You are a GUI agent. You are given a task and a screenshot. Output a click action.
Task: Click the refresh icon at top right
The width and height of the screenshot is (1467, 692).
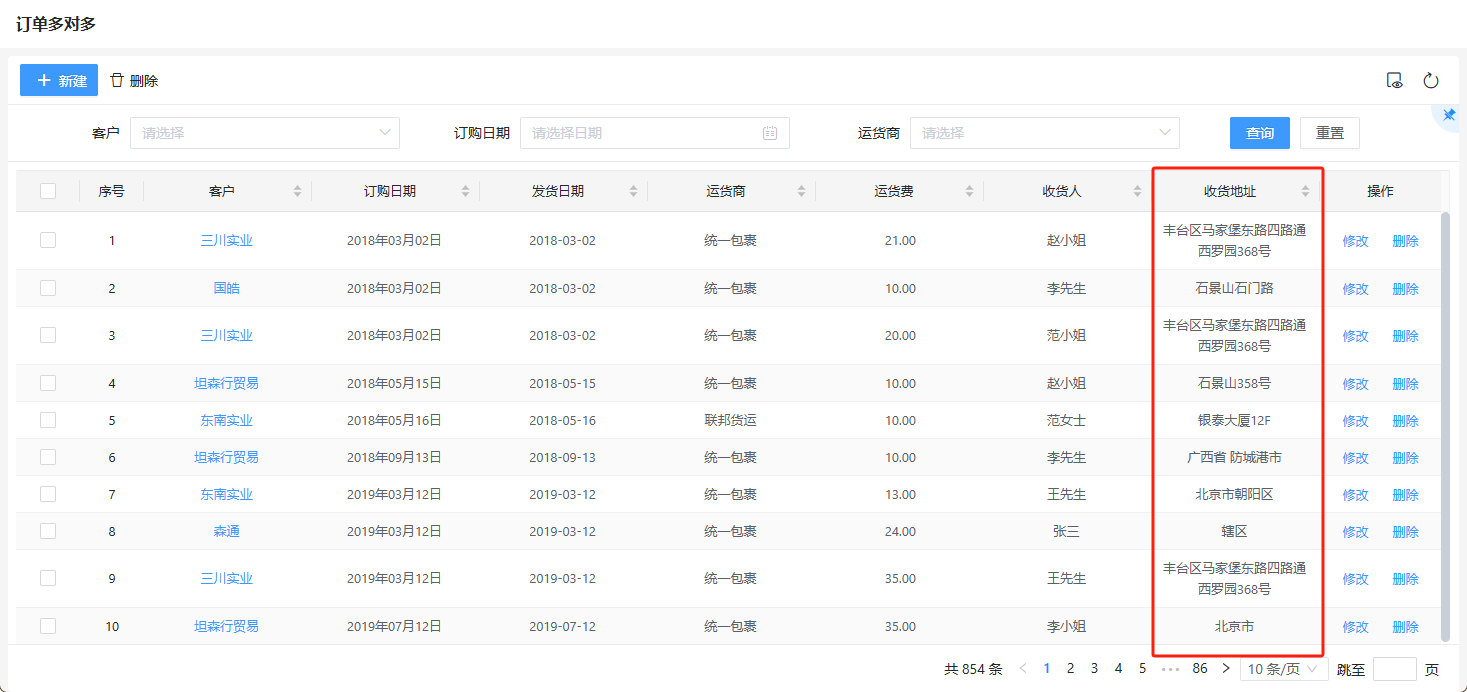click(1431, 81)
